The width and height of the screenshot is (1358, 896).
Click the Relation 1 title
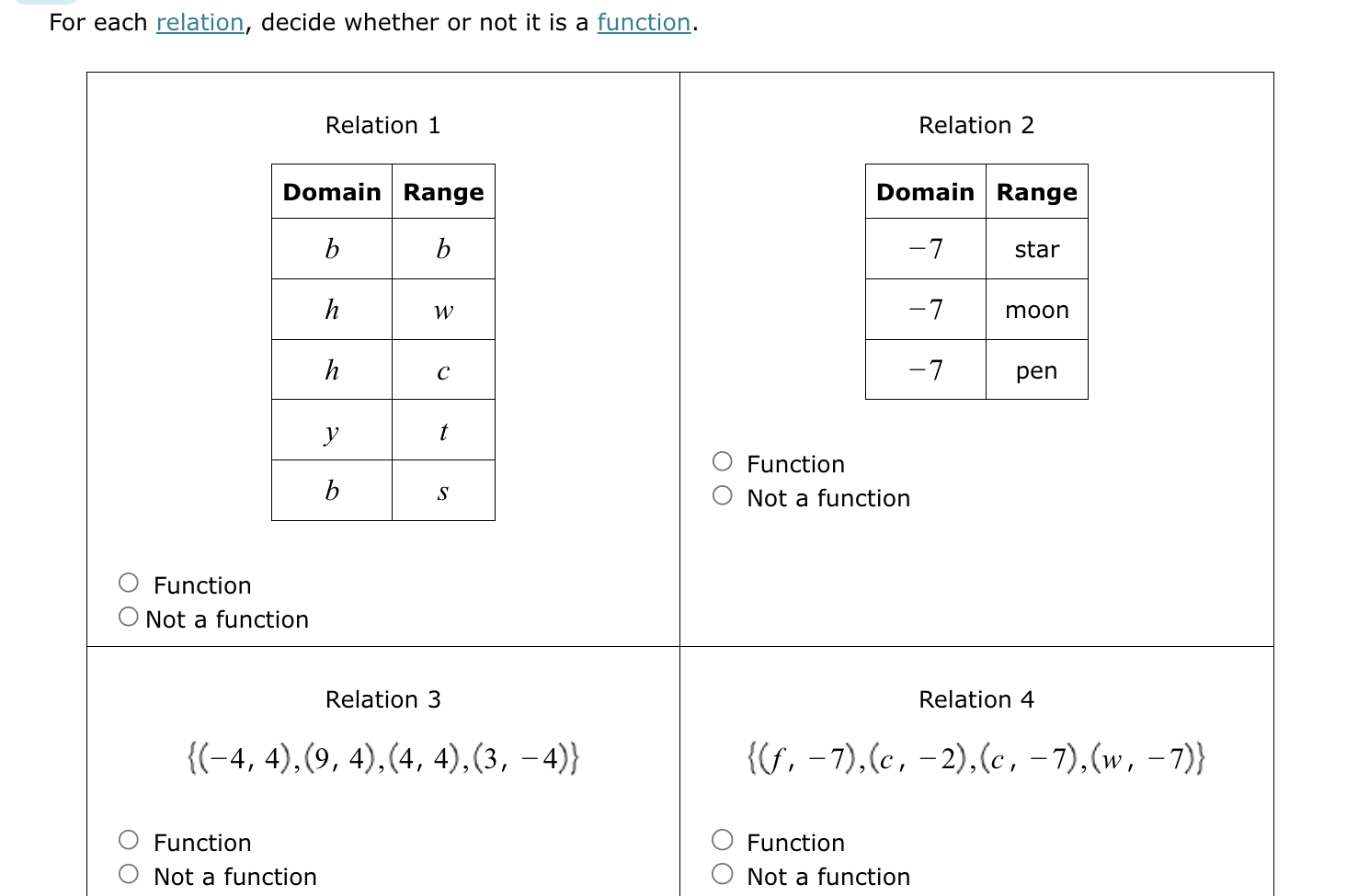click(x=382, y=125)
